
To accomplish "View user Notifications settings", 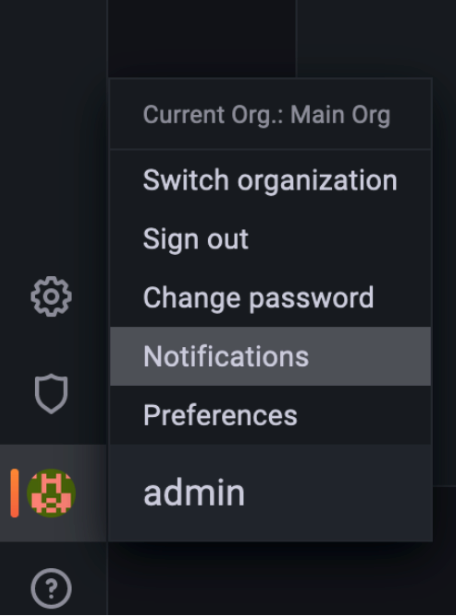I will (x=270, y=356).
